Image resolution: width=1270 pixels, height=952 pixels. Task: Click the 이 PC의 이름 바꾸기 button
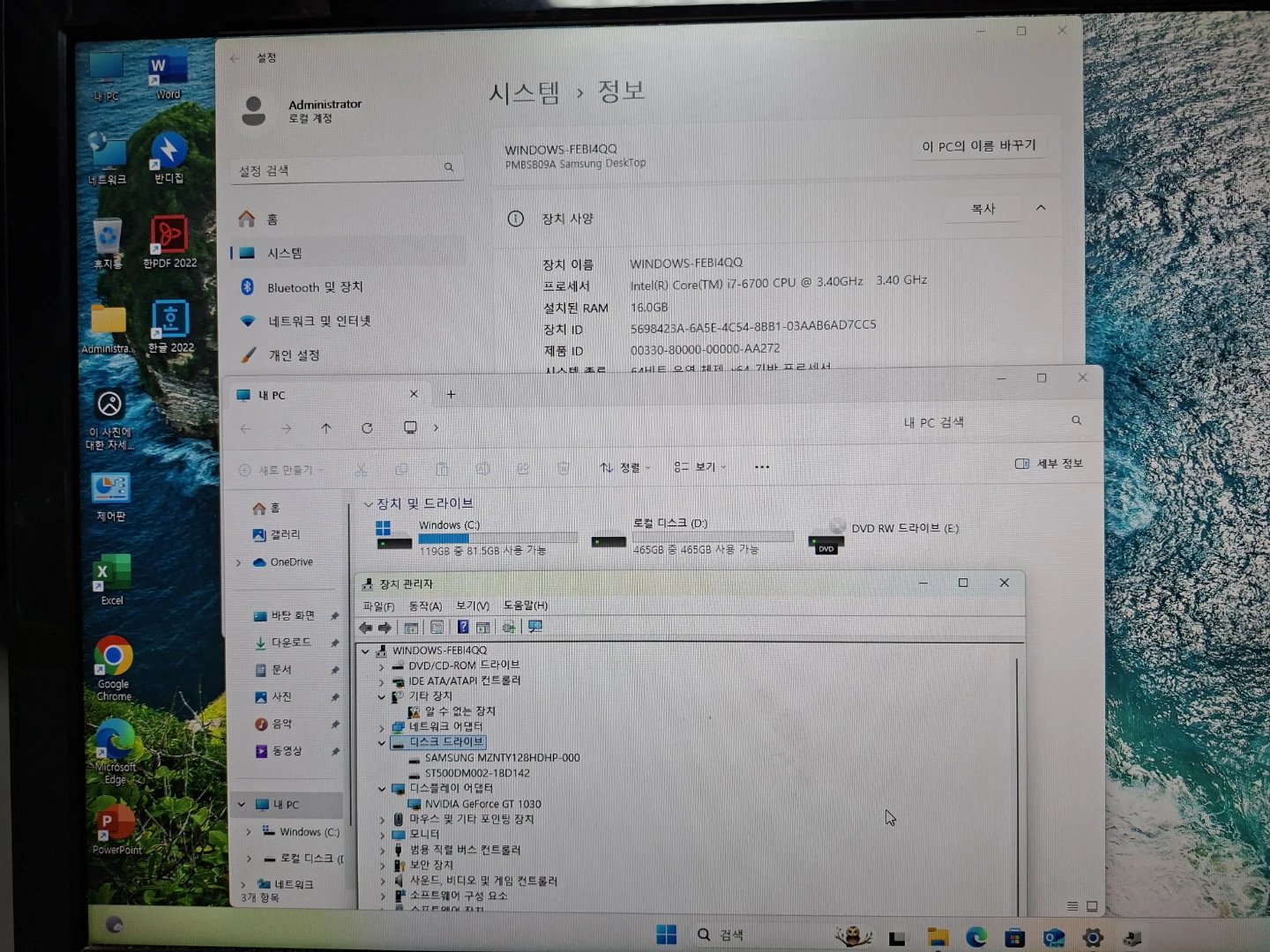979,145
